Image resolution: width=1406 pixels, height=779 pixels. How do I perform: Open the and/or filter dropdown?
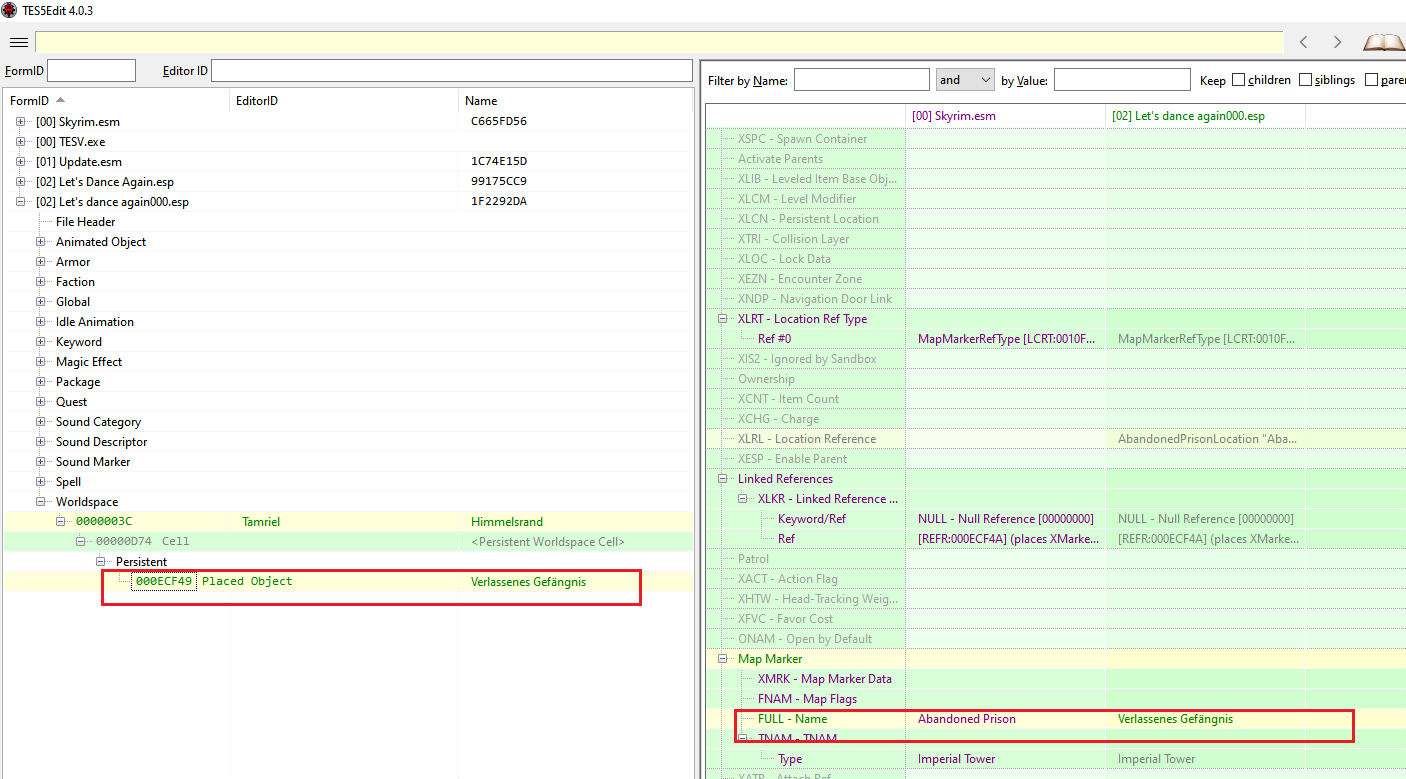[965, 80]
